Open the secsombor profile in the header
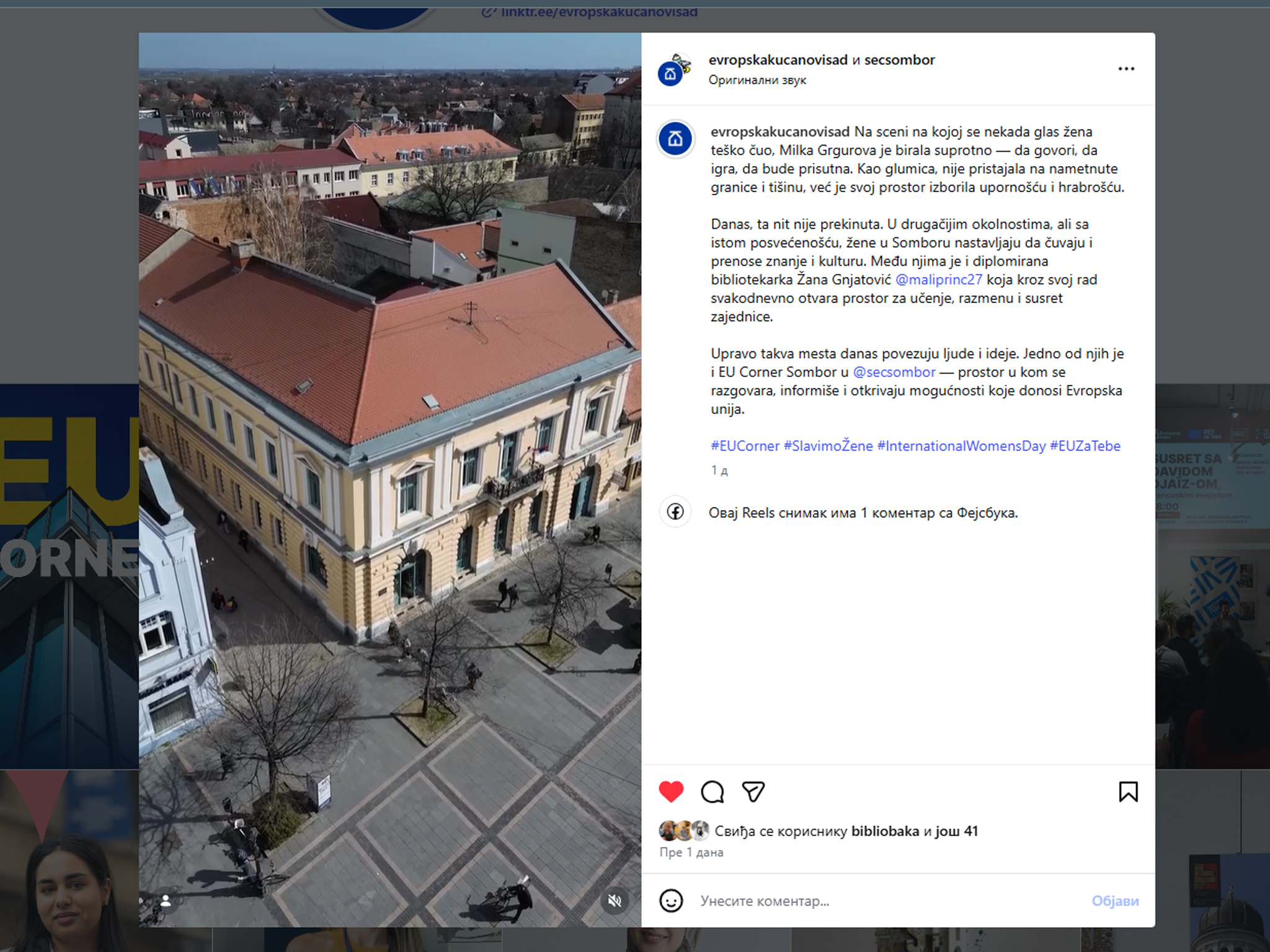Screen dimensions: 1270x952 point(899,60)
